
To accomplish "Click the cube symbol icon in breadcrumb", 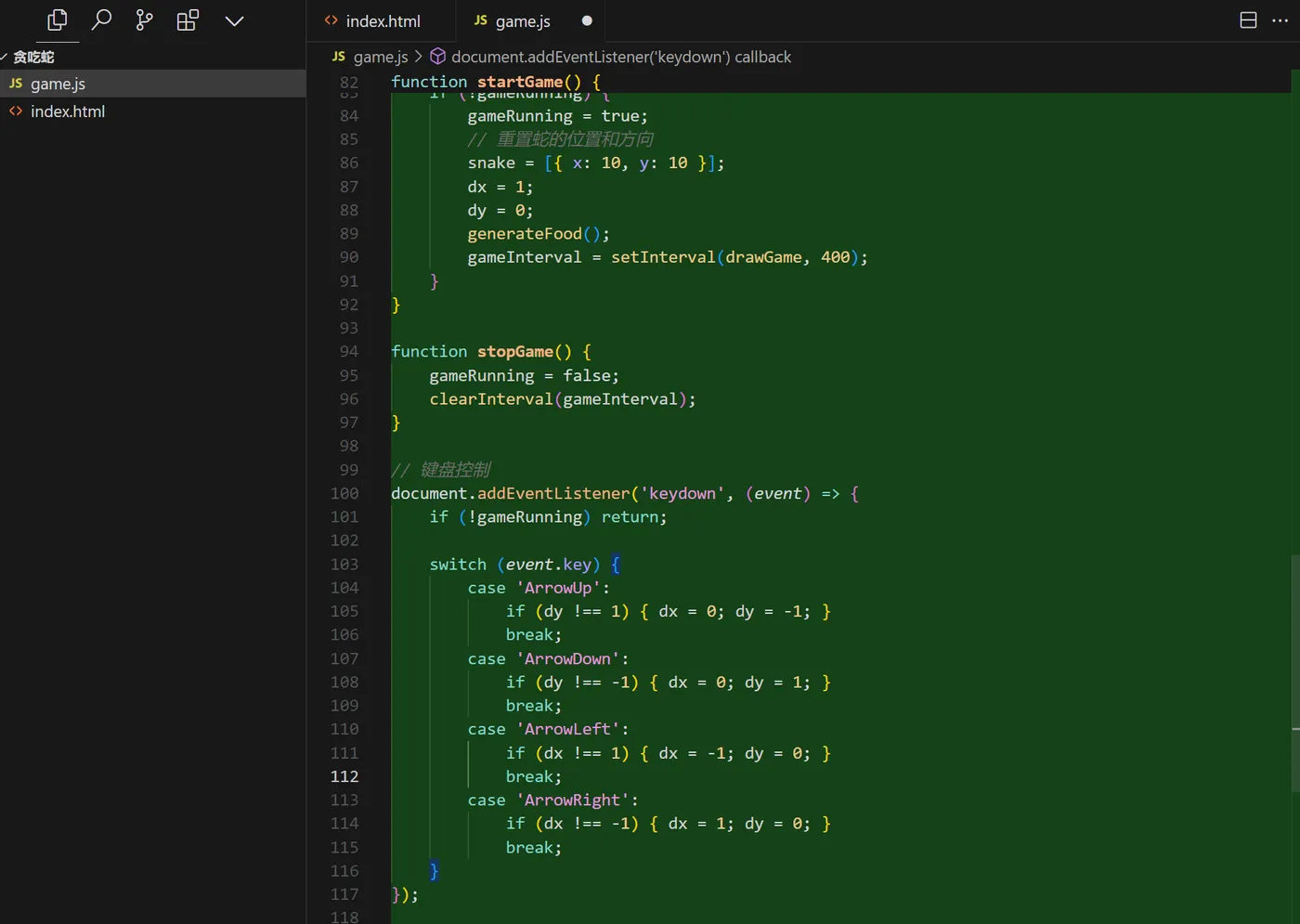I will [x=437, y=57].
